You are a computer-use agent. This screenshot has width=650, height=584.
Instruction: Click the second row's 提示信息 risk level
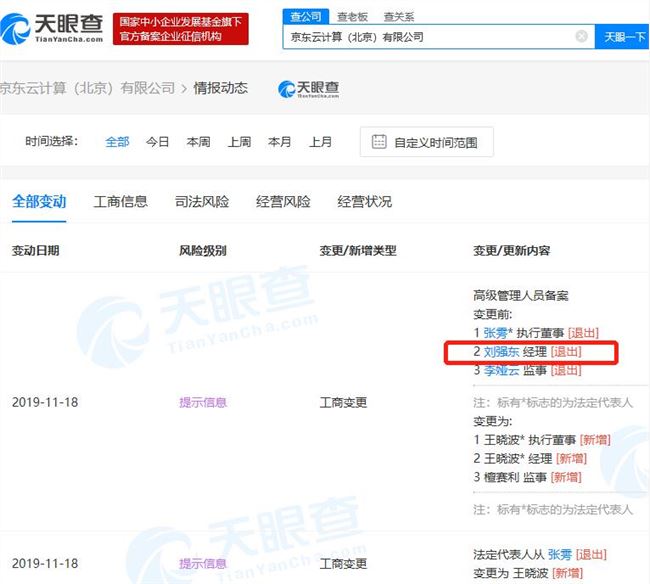(x=203, y=563)
